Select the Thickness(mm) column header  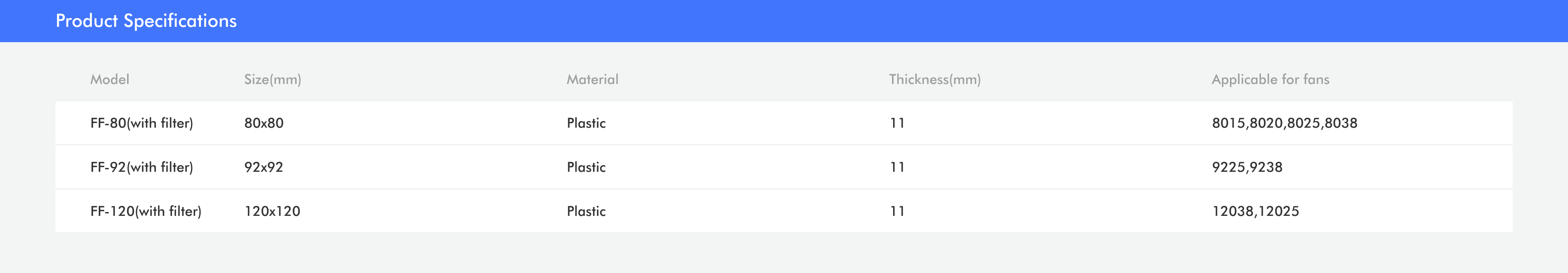click(x=934, y=79)
